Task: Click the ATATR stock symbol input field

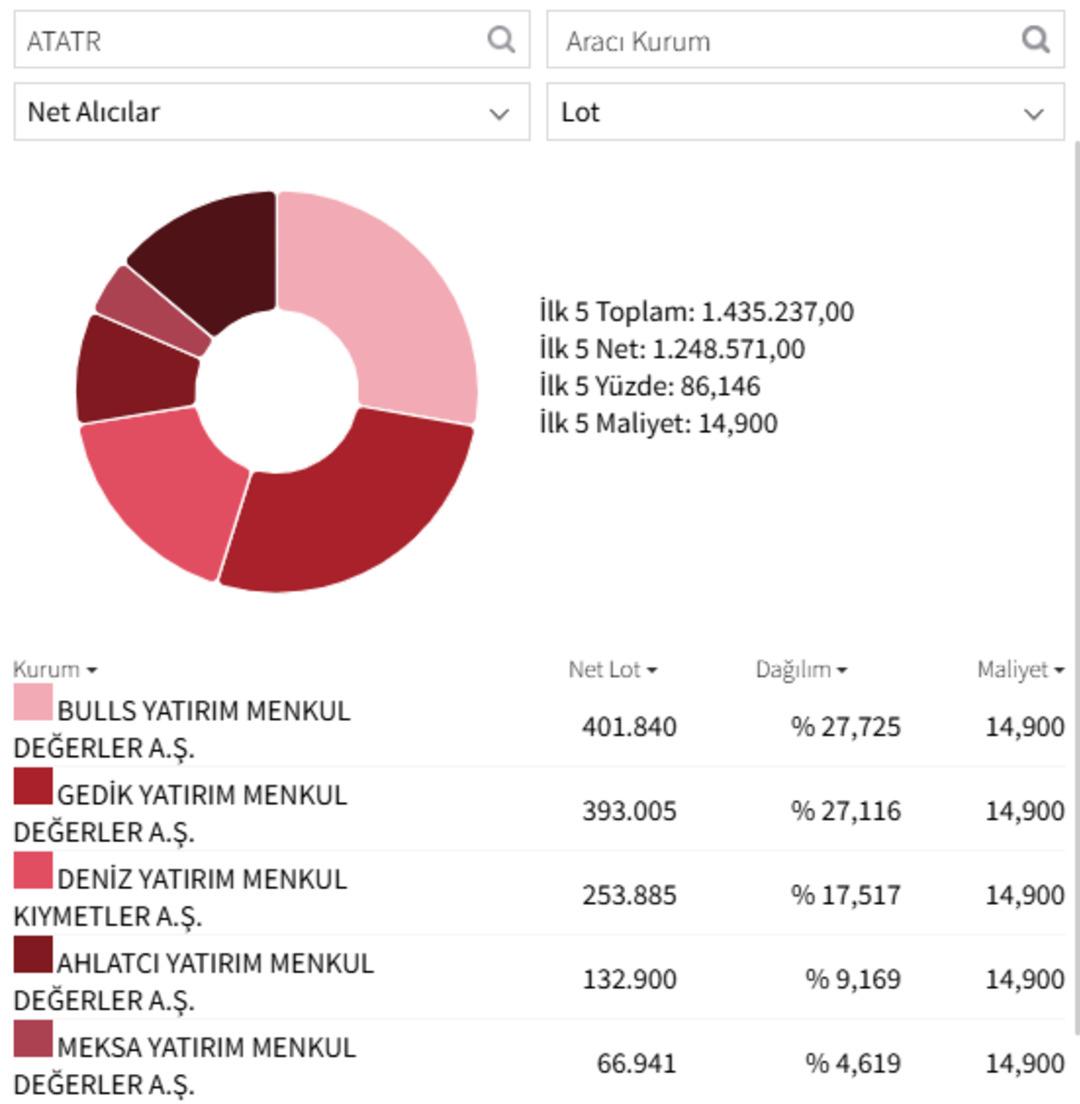Action: click(x=250, y=41)
